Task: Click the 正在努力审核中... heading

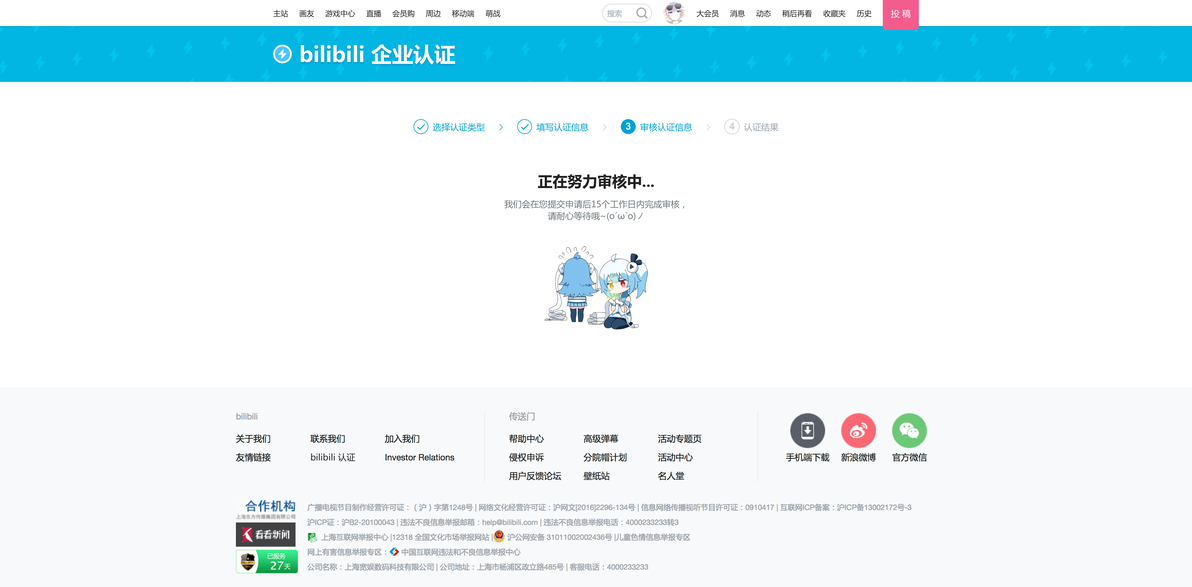Action: (x=596, y=182)
